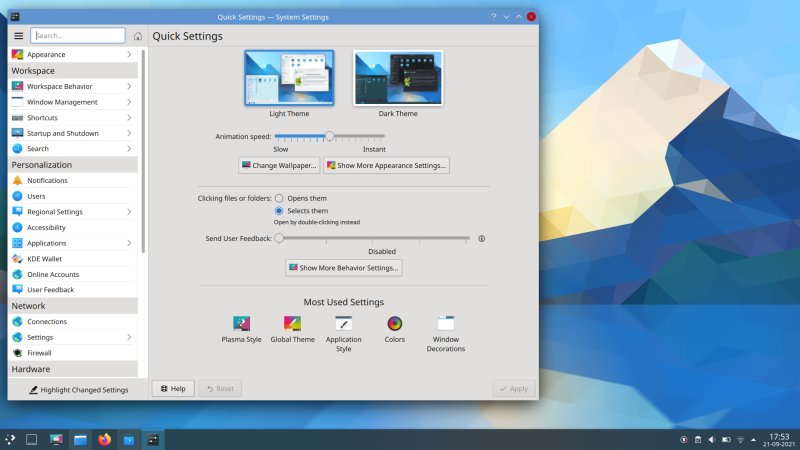
Task: Open the Colors settings icon
Action: pos(395,323)
